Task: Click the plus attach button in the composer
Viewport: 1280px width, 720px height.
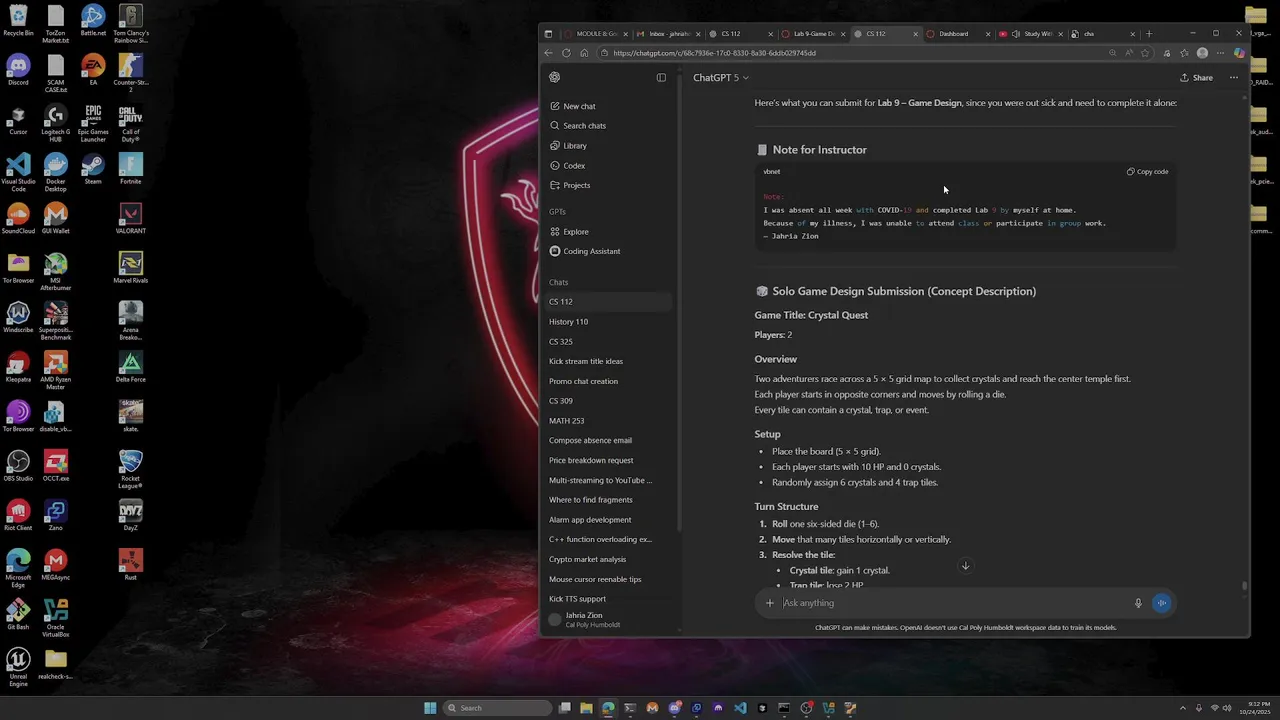Action: 769,603
